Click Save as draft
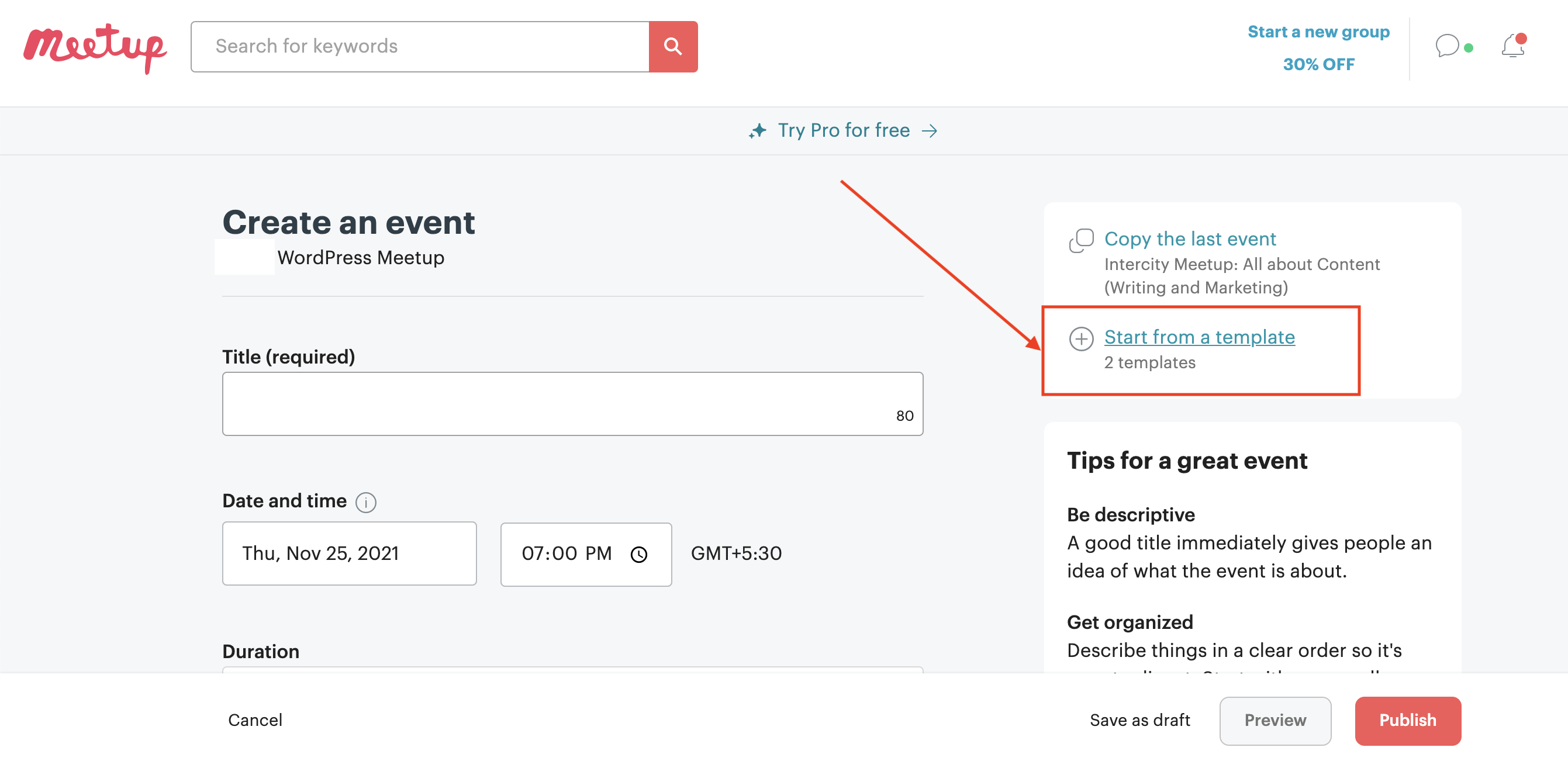Viewport: 1568px width, 768px height. tap(1139, 720)
